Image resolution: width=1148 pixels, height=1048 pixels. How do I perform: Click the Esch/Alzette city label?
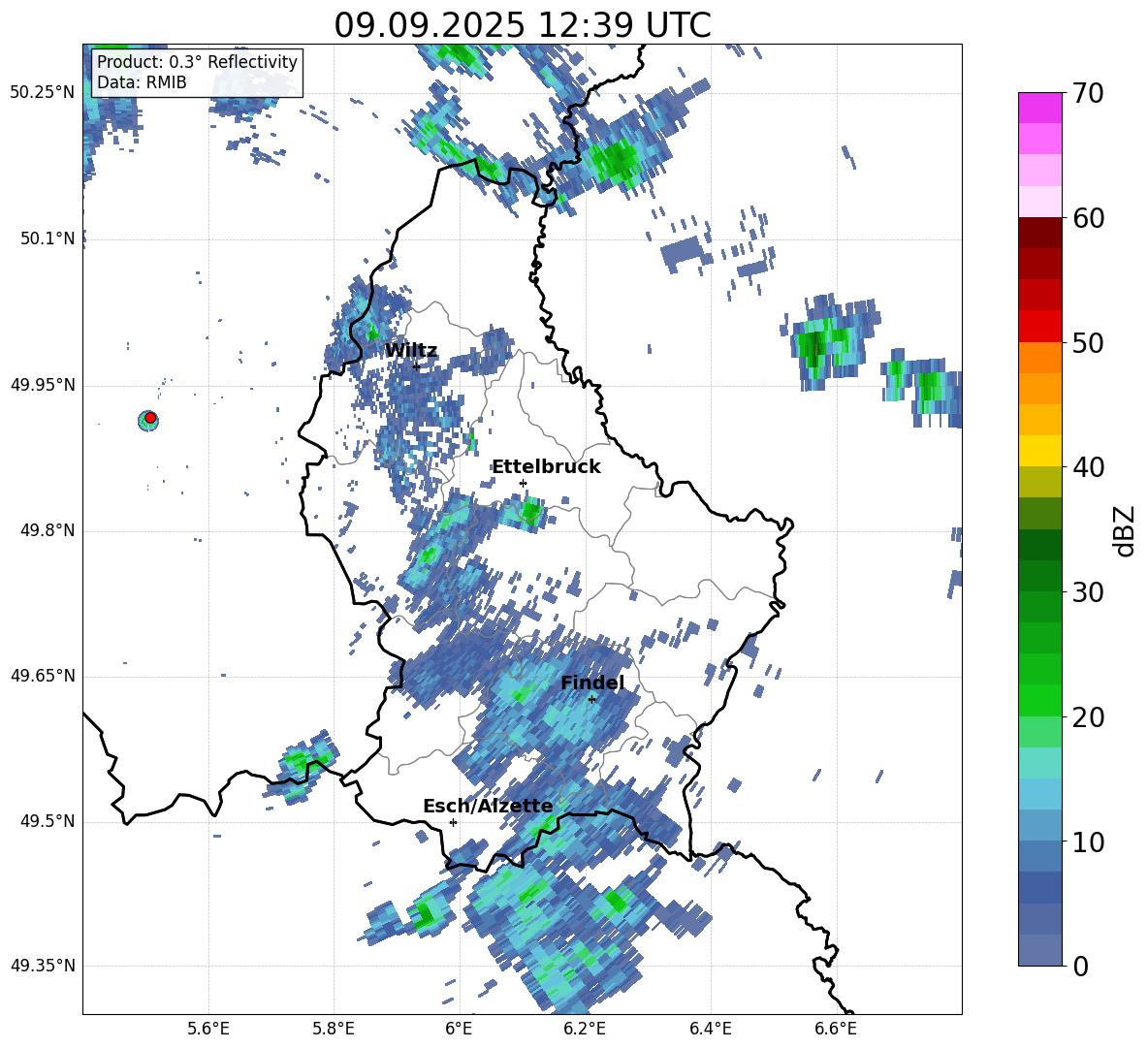(x=488, y=807)
